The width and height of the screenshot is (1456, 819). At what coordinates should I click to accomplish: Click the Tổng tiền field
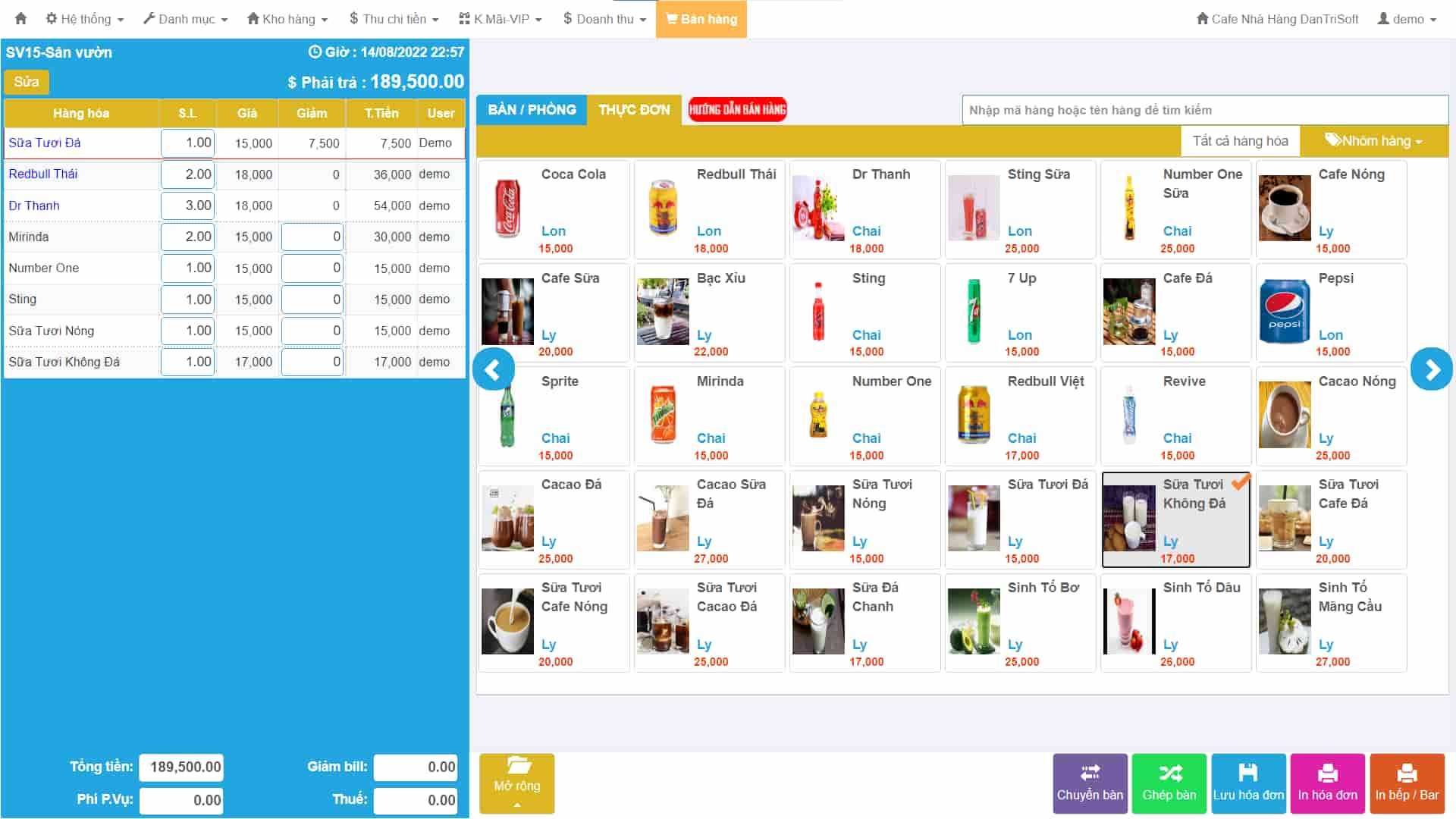181,767
